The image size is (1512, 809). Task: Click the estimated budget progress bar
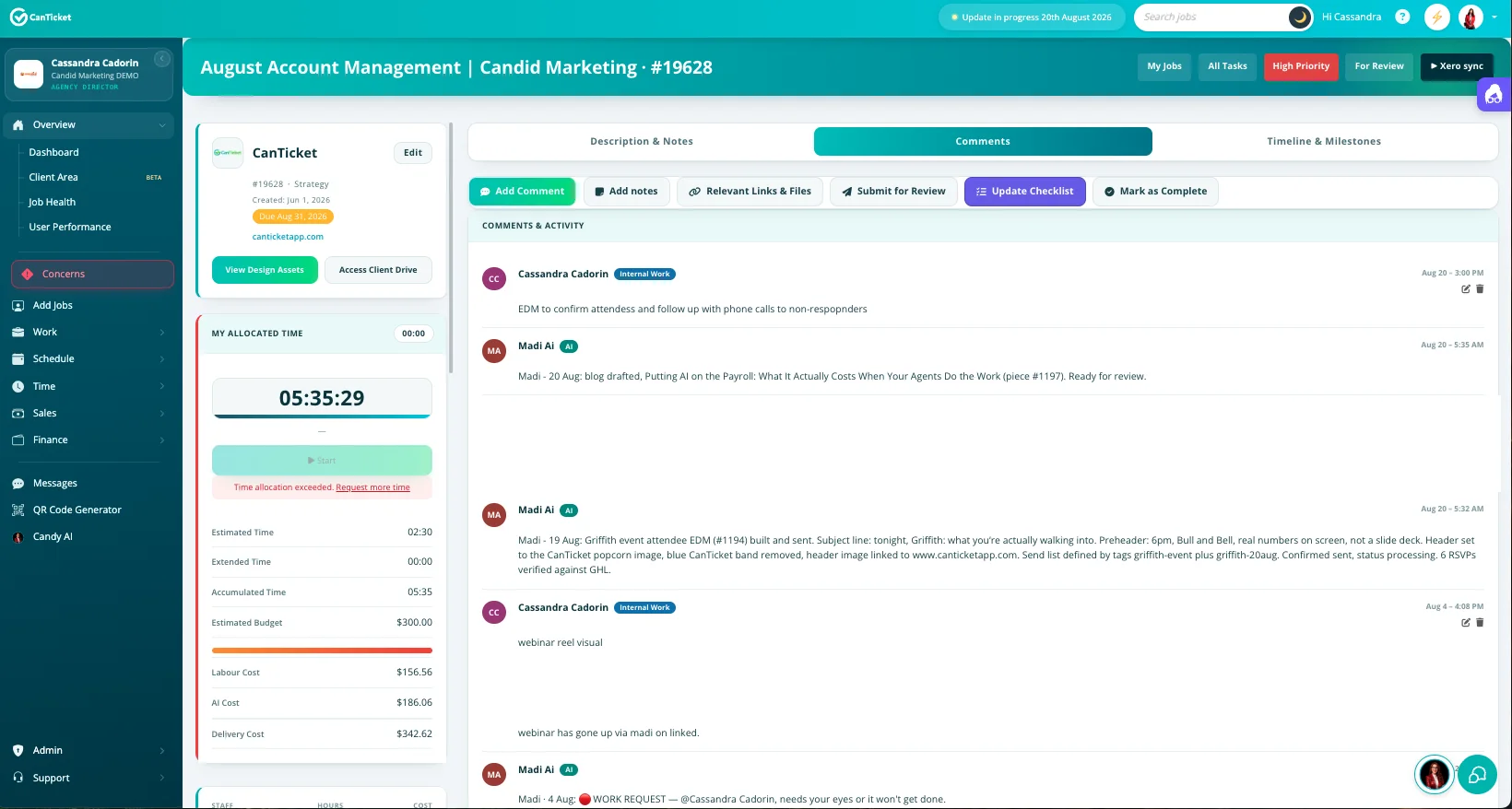[322, 651]
